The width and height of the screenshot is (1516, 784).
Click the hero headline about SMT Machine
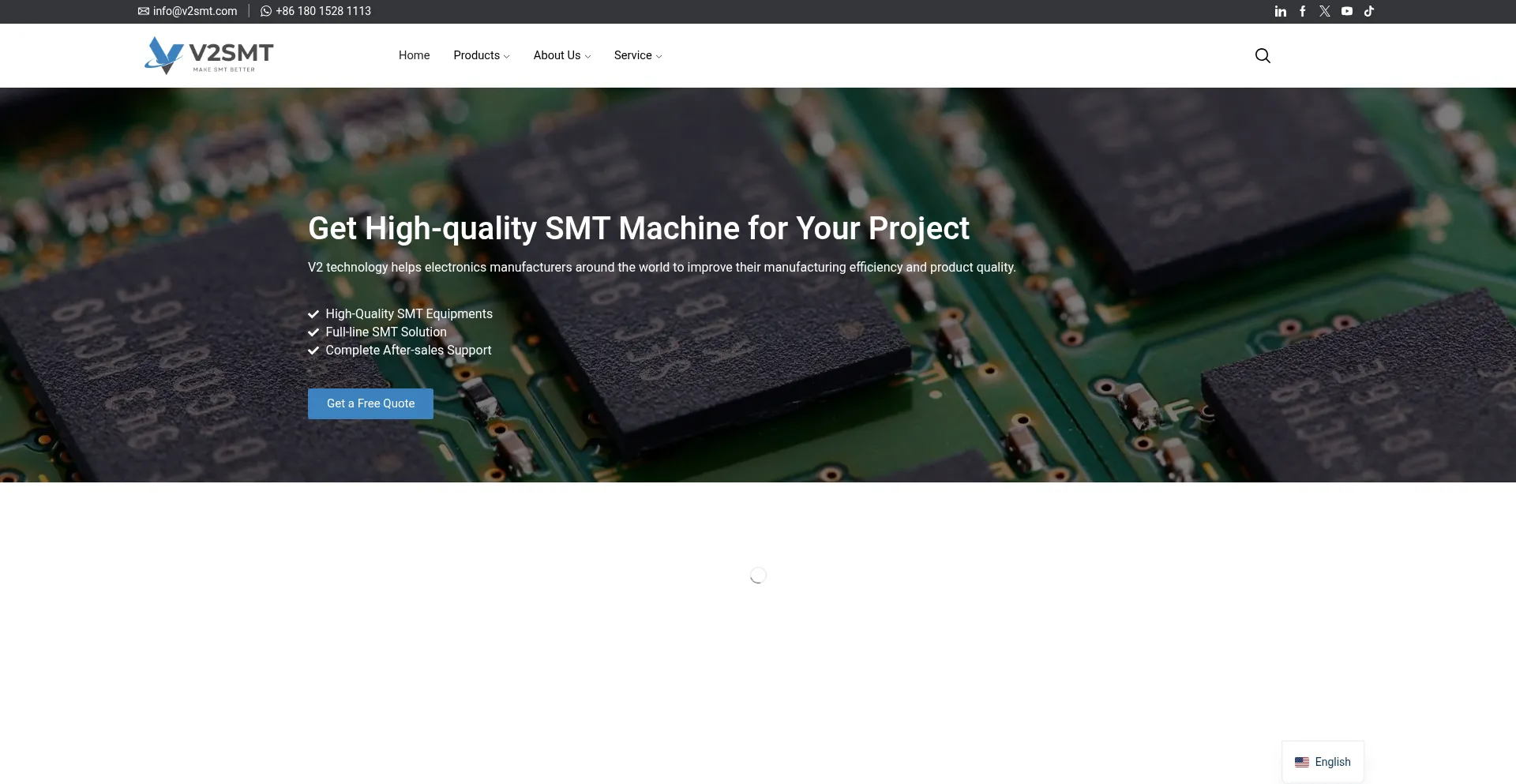638,228
